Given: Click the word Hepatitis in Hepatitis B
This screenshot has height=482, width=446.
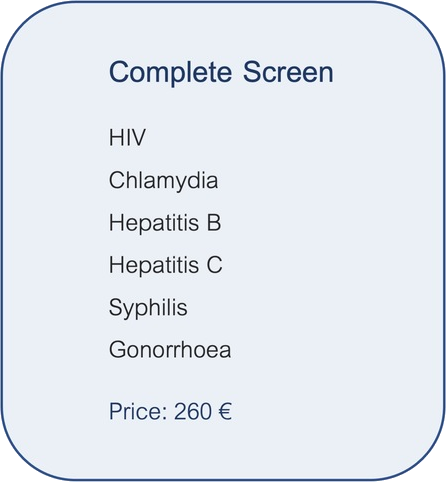Looking at the screenshot, I should point(154,222).
